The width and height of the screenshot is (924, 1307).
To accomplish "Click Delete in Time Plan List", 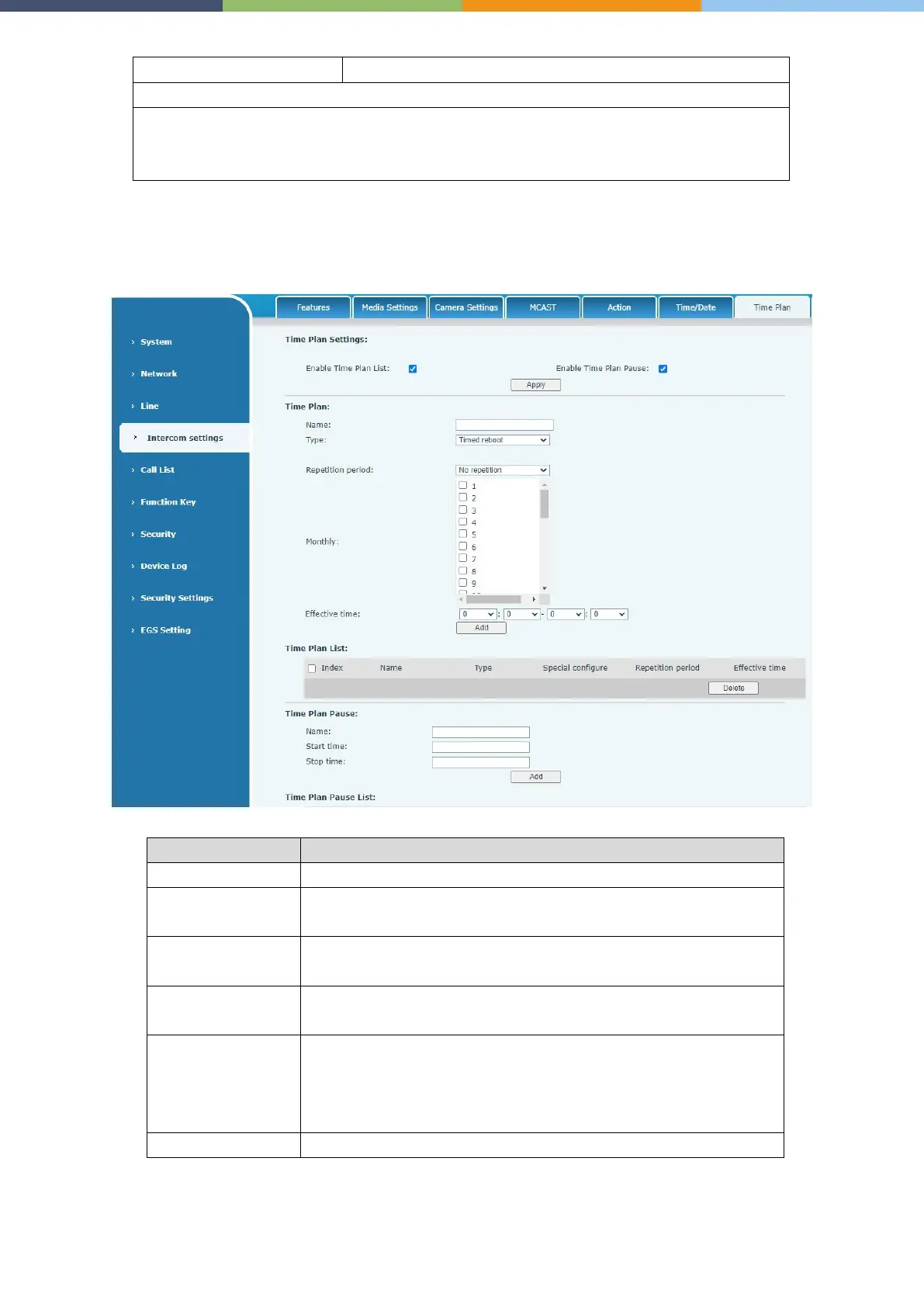I will 733,688.
